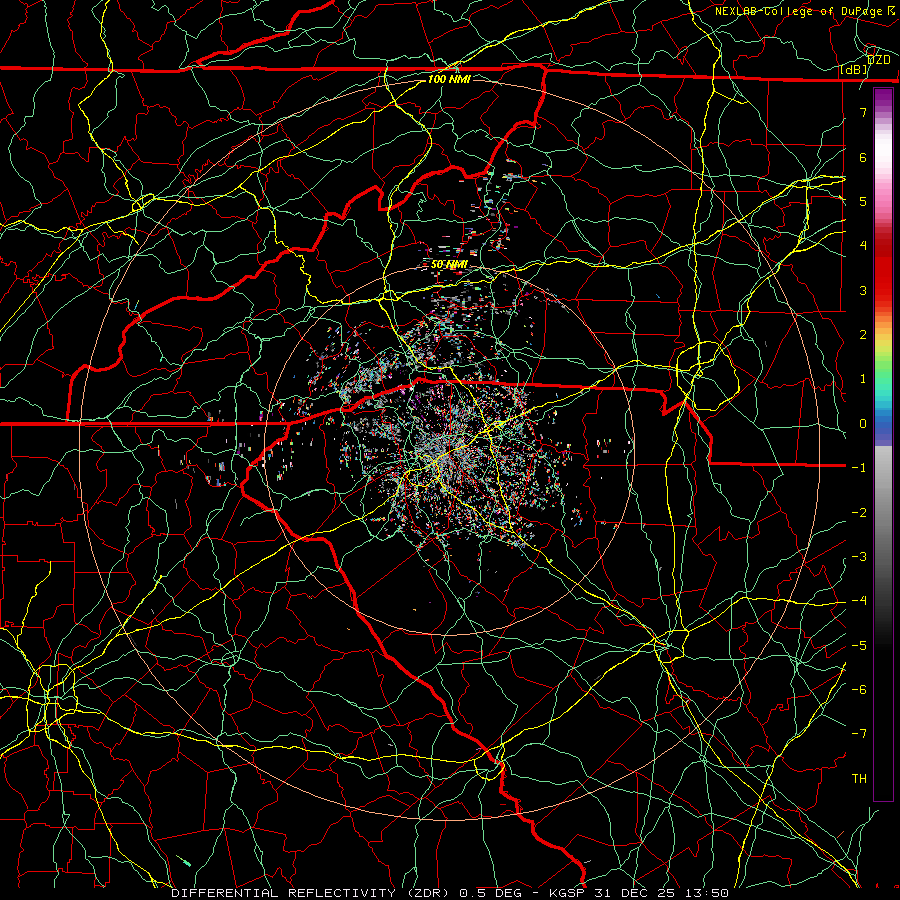Click the 50 NMI range ring label

coord(449,264)
